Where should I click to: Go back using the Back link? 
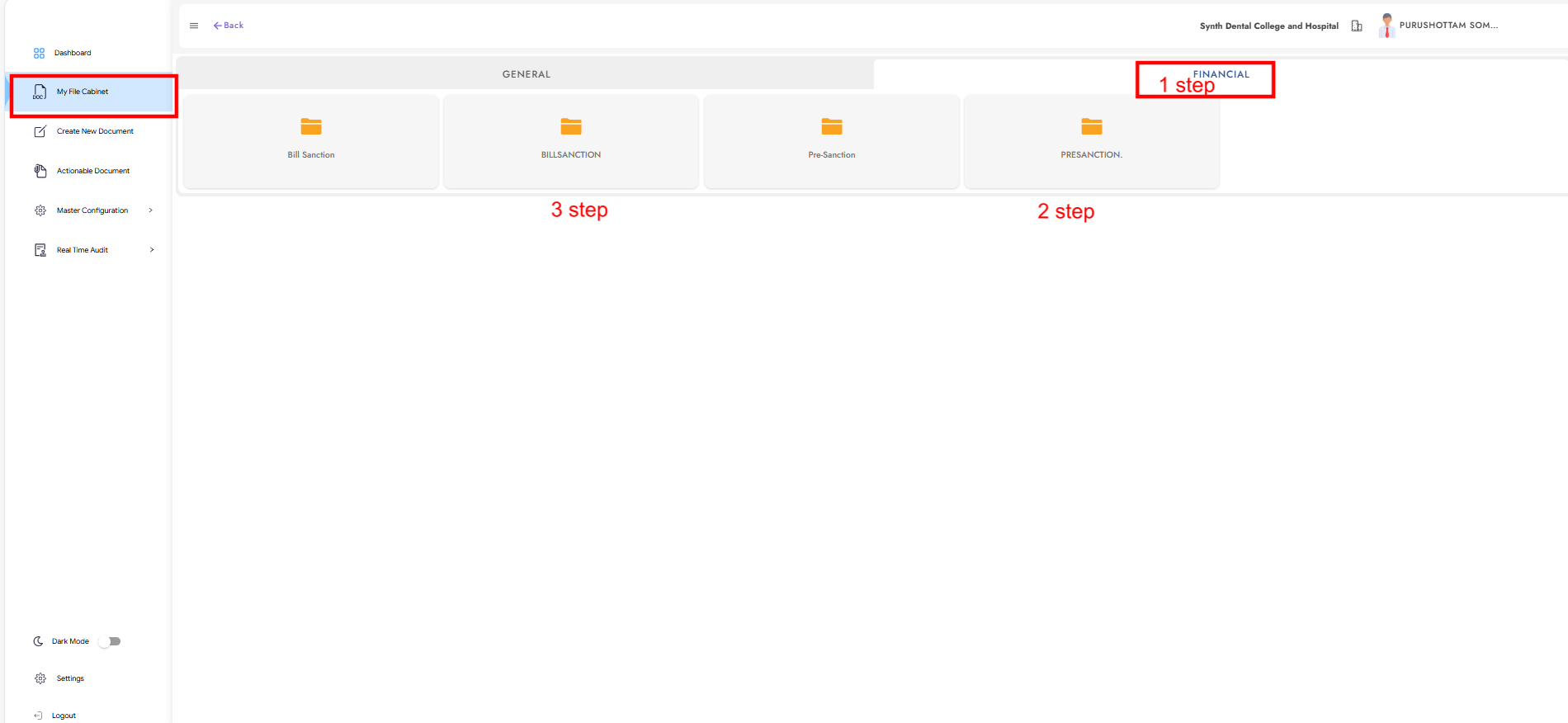tap(229, 26)
